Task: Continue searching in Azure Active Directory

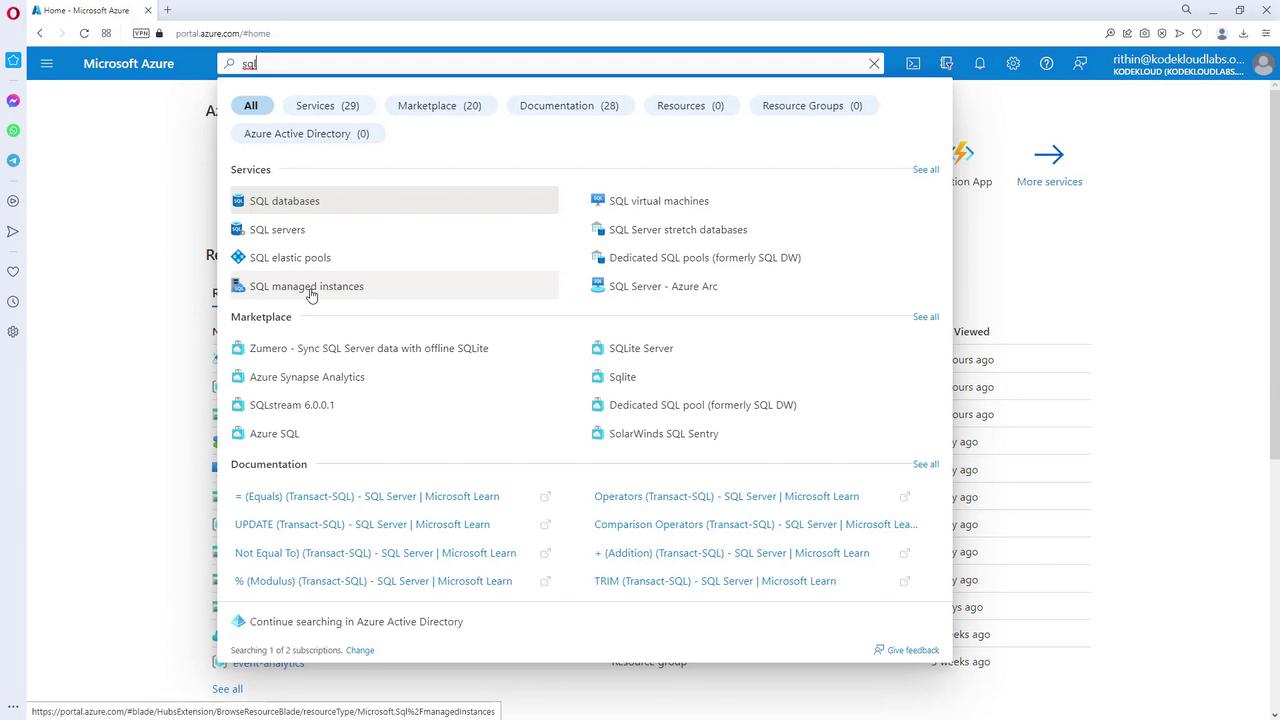Action: point(356,622)
